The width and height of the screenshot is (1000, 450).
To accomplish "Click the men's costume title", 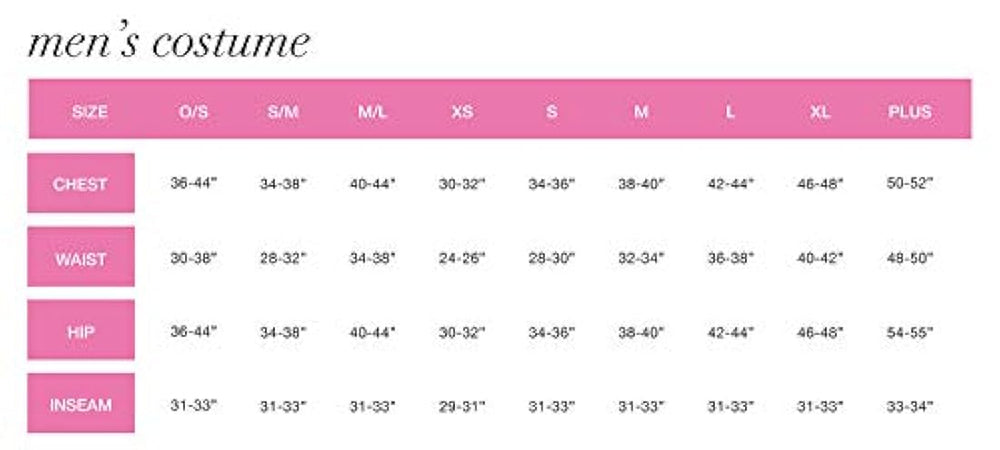I will [x=168, y=44].
